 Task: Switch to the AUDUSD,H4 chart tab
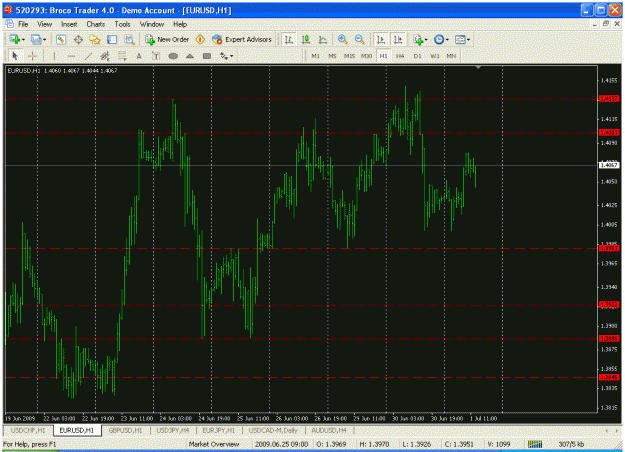(x=329, y=430)
